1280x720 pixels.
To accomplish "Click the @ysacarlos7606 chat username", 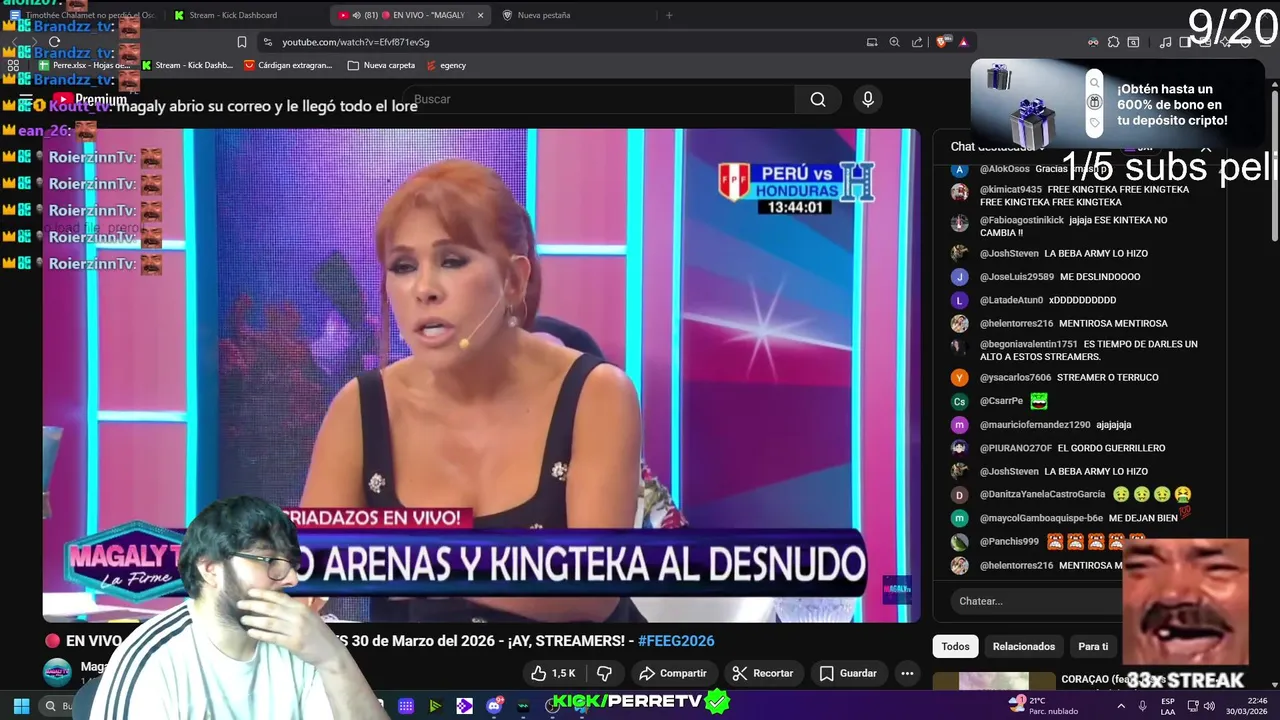I will pos(1015,377).
